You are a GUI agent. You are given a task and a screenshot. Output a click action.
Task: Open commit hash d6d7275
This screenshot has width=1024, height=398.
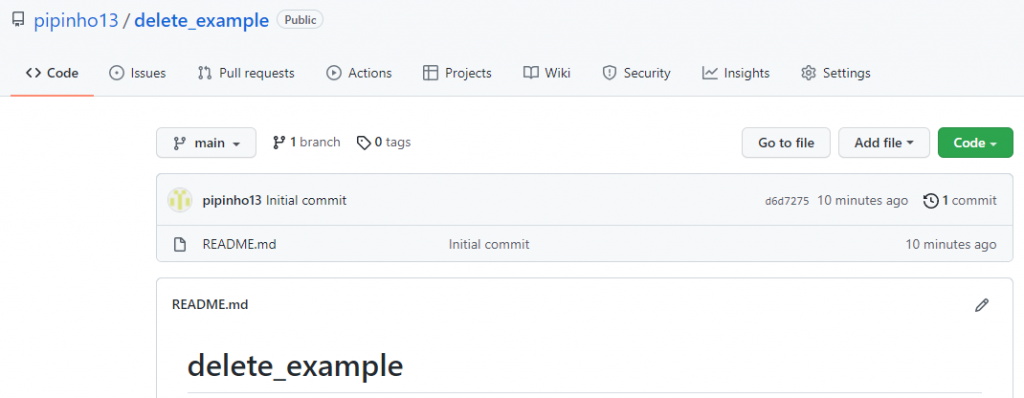[x=787, y=201]
